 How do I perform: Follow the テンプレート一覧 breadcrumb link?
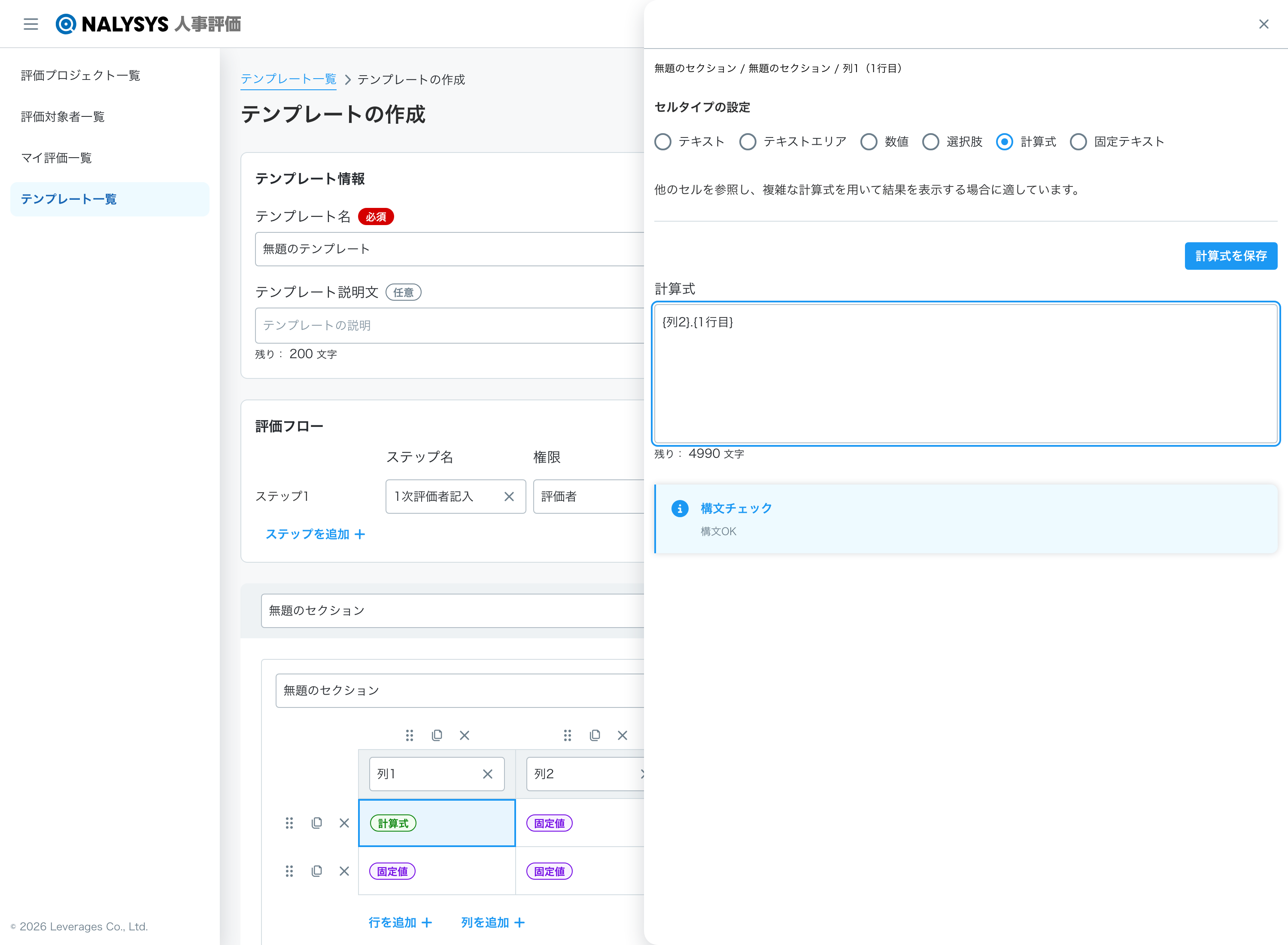tap(288, 79)
